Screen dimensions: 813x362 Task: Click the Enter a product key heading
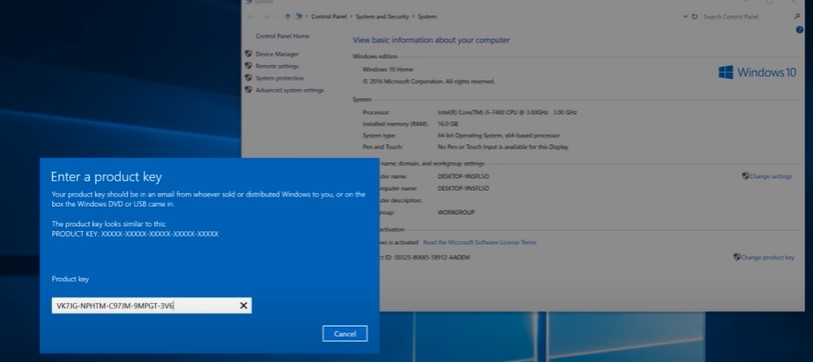[x=106, y=177]
